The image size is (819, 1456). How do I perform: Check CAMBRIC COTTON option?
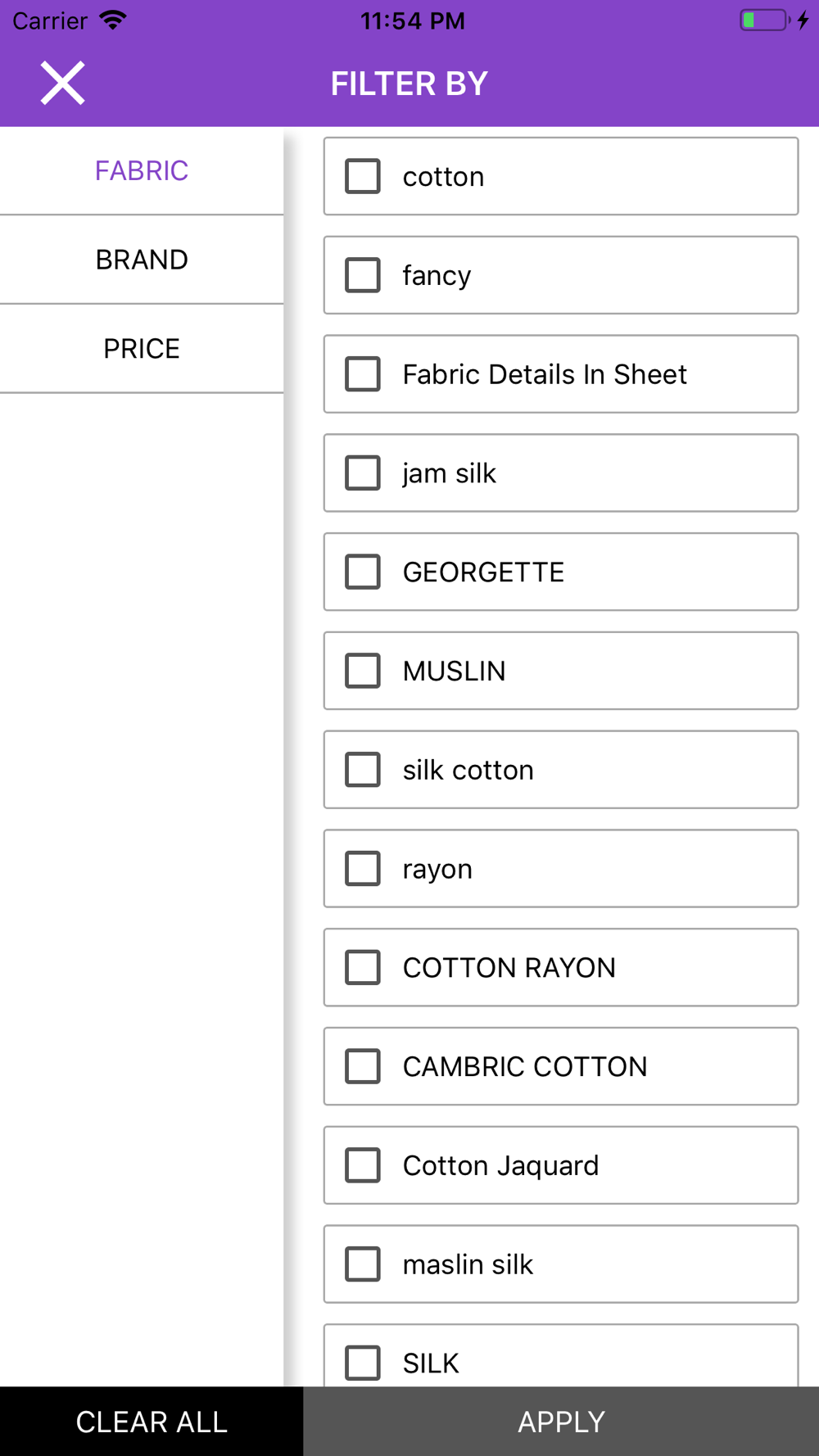coord(363,1066)
